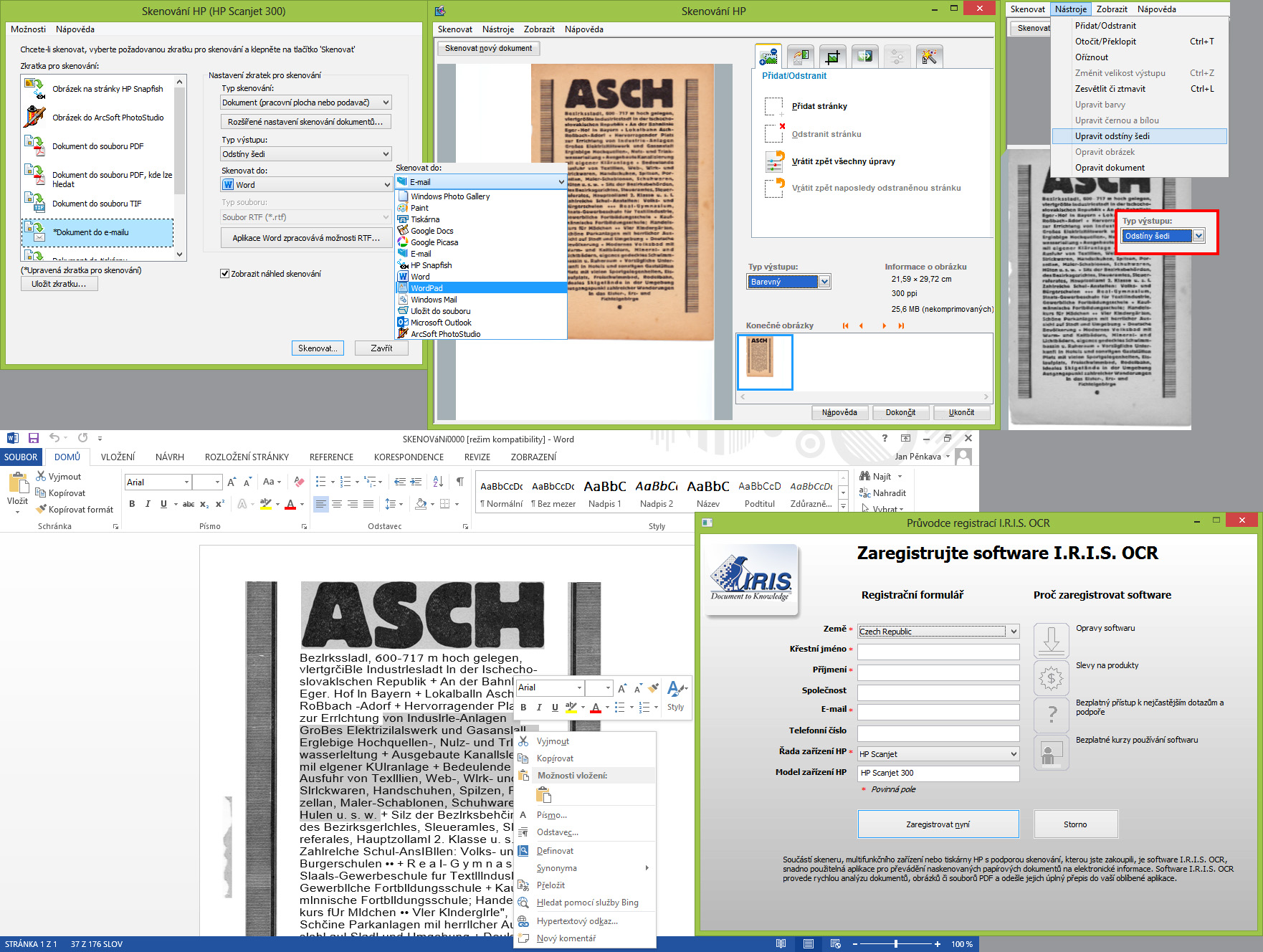Open the Řada zařízení HP dropdown
This screenshot has height=952, width=1263.
click(938, 754)
